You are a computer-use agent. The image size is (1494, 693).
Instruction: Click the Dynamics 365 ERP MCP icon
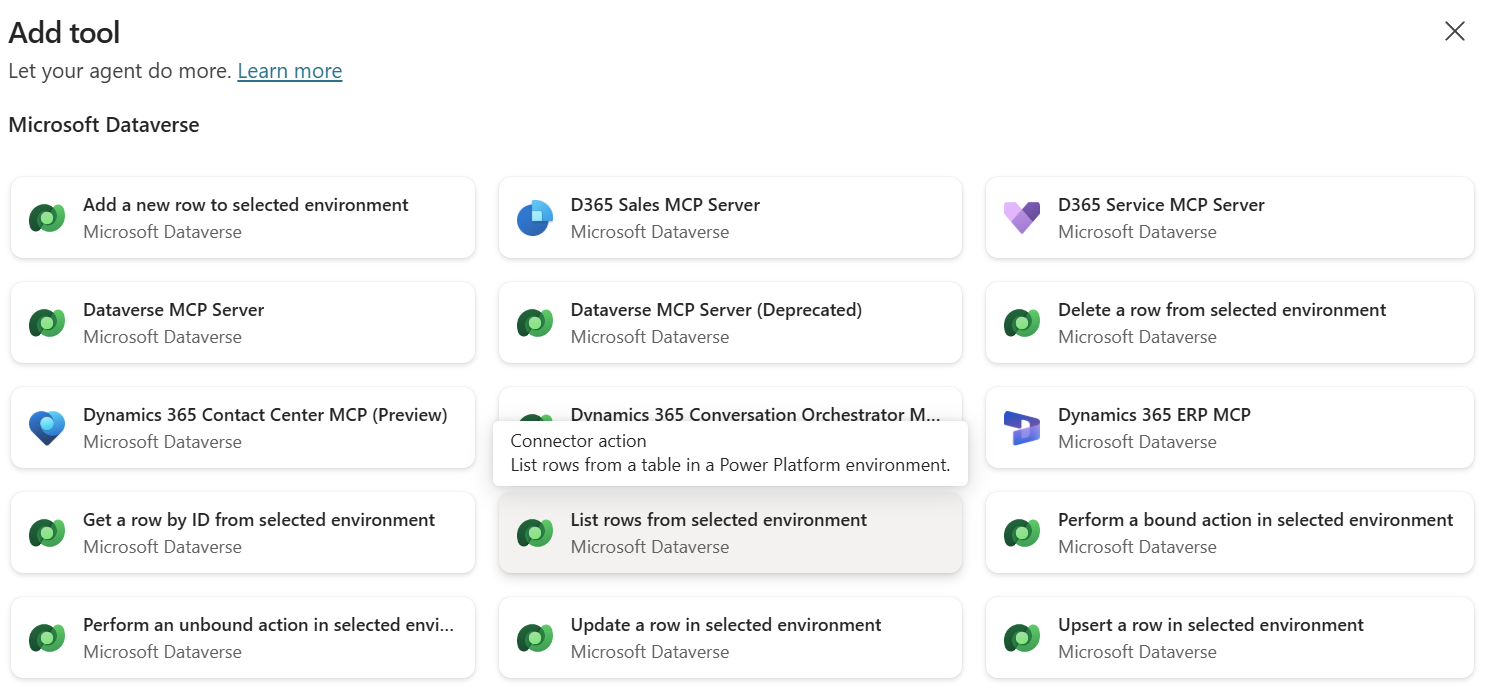[1022, 428]
